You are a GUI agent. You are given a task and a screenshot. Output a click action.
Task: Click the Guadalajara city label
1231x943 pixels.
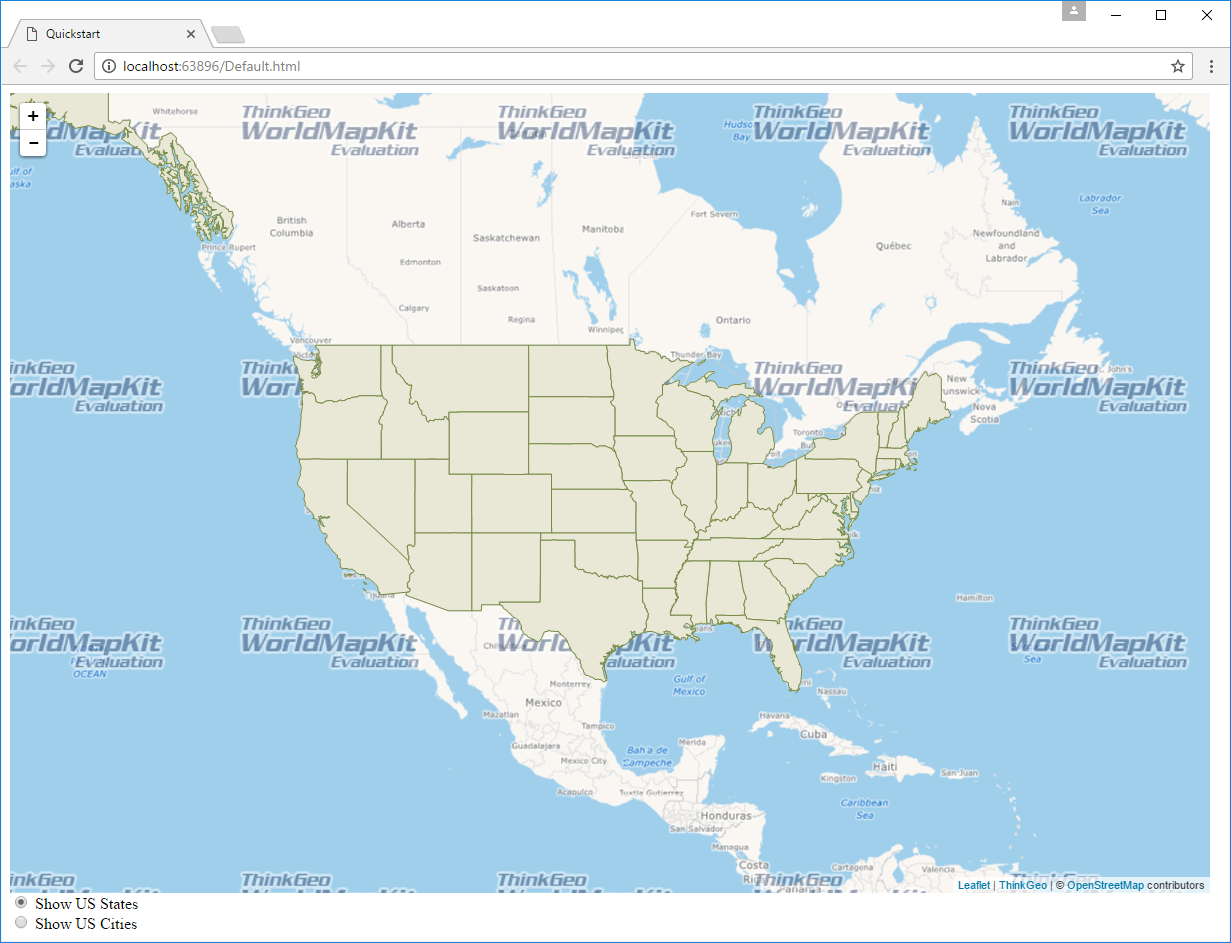coord(536,746)
